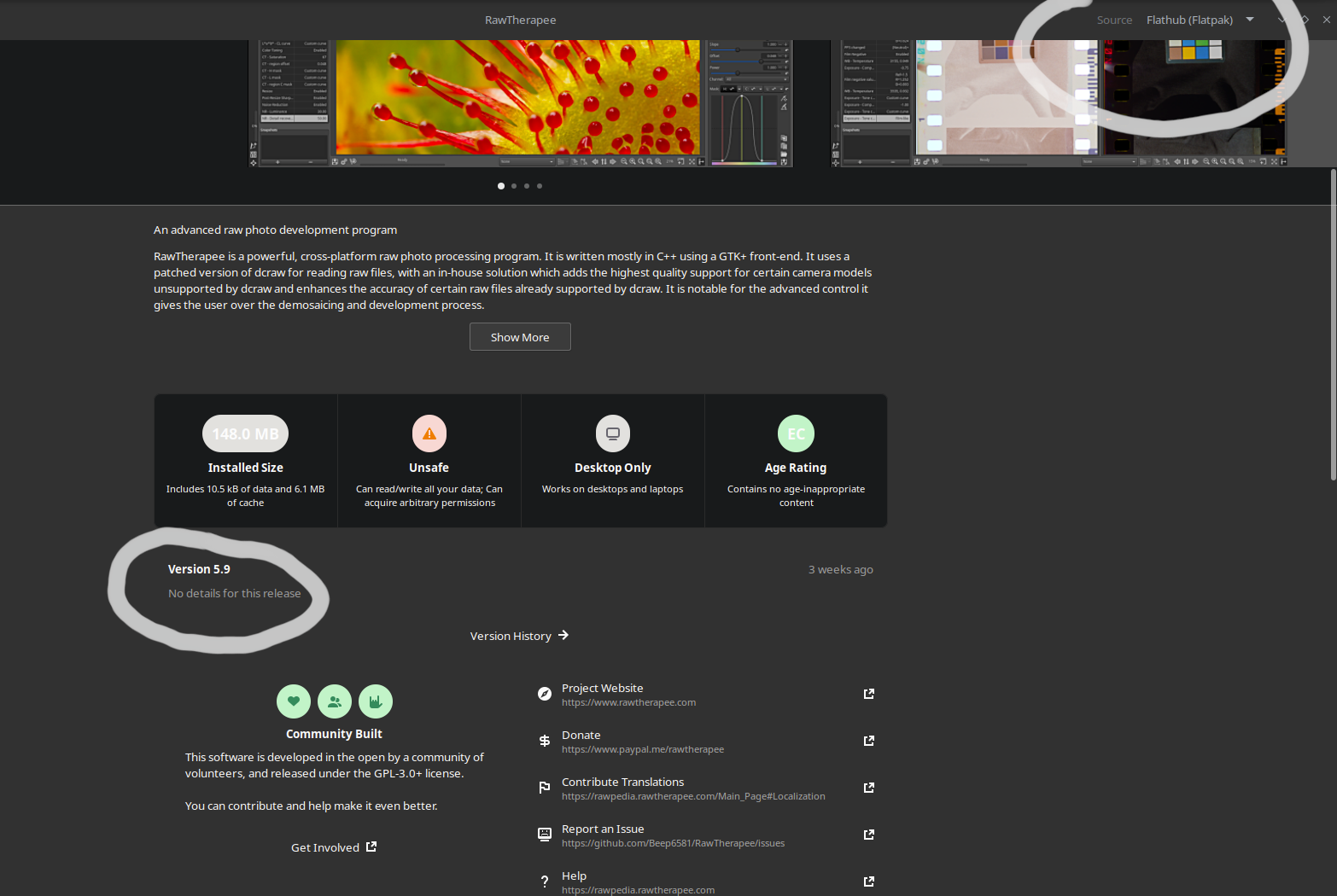The height and width of the screenshot is (896, 1337).
Task: Click the external link icon on Donate row
Action: 869,741
